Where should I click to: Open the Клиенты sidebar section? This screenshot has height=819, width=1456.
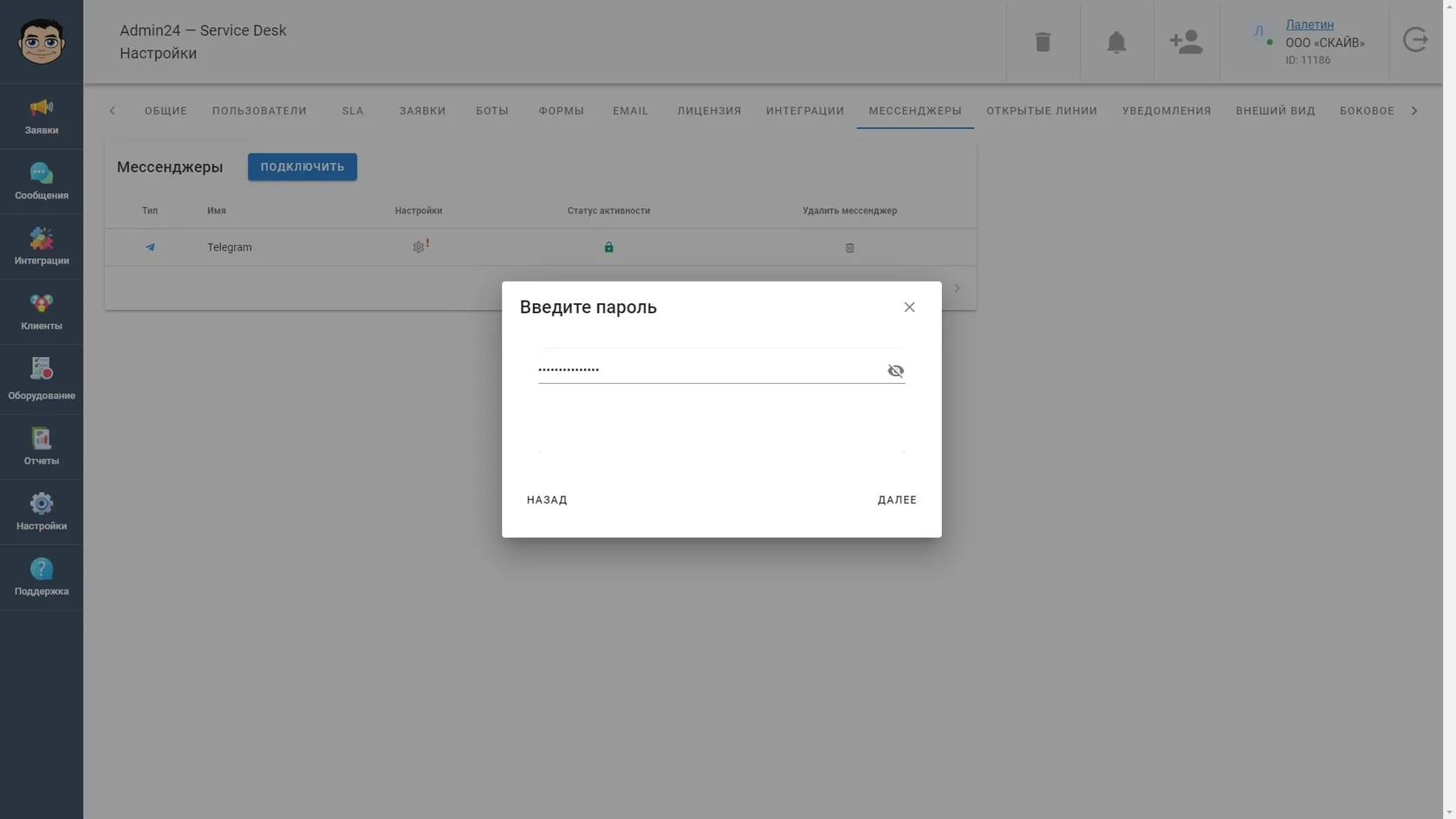coord(42,312)
